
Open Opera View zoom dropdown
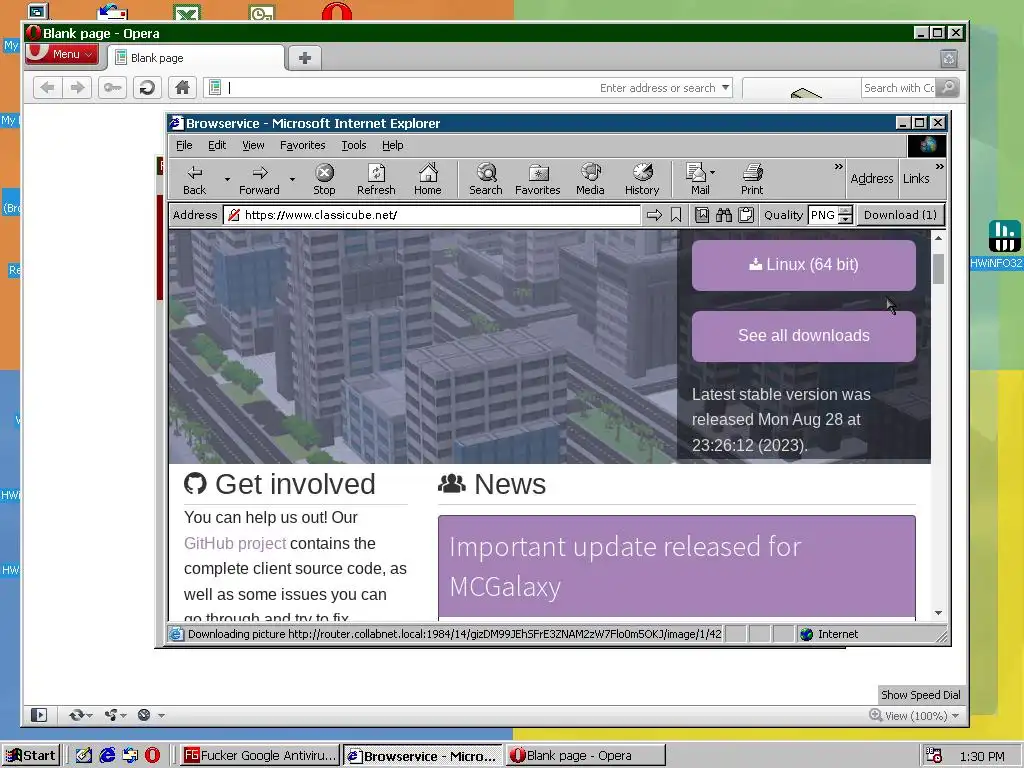coord(955,716)
